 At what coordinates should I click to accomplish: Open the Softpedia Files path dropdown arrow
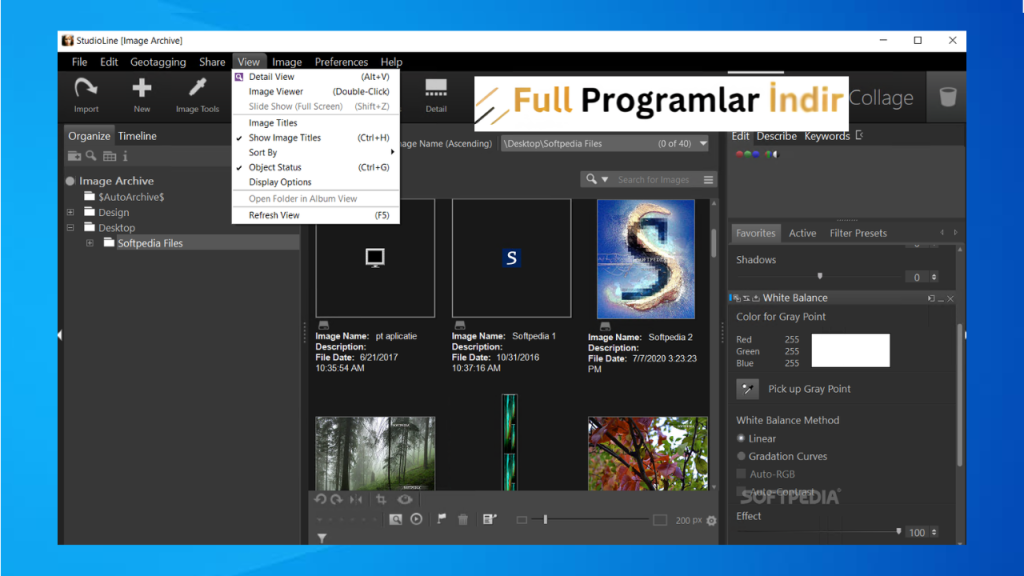pyautogui.click(x=703, y=144)
